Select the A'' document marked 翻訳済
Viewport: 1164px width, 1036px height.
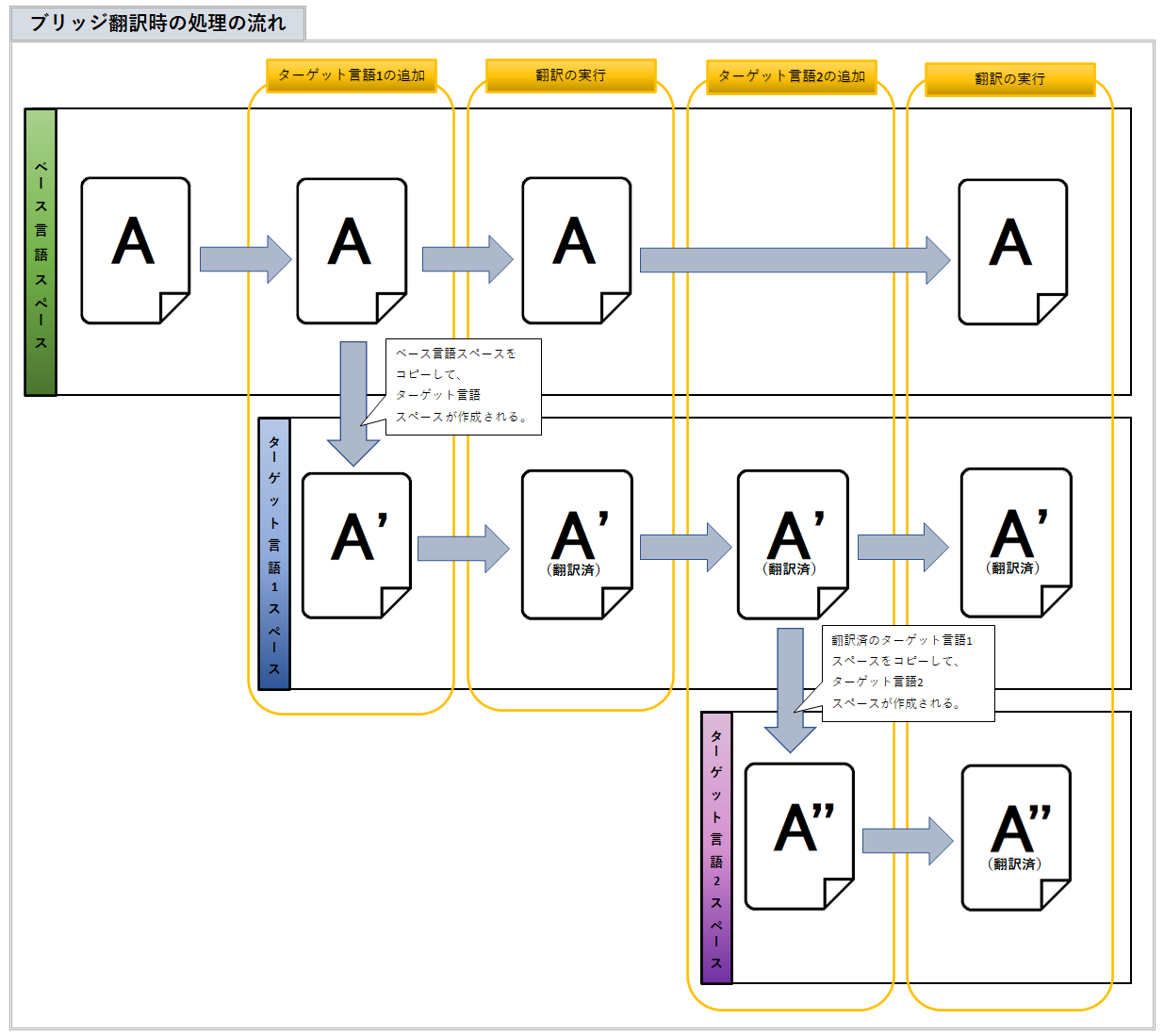[x=1016, y=837]
